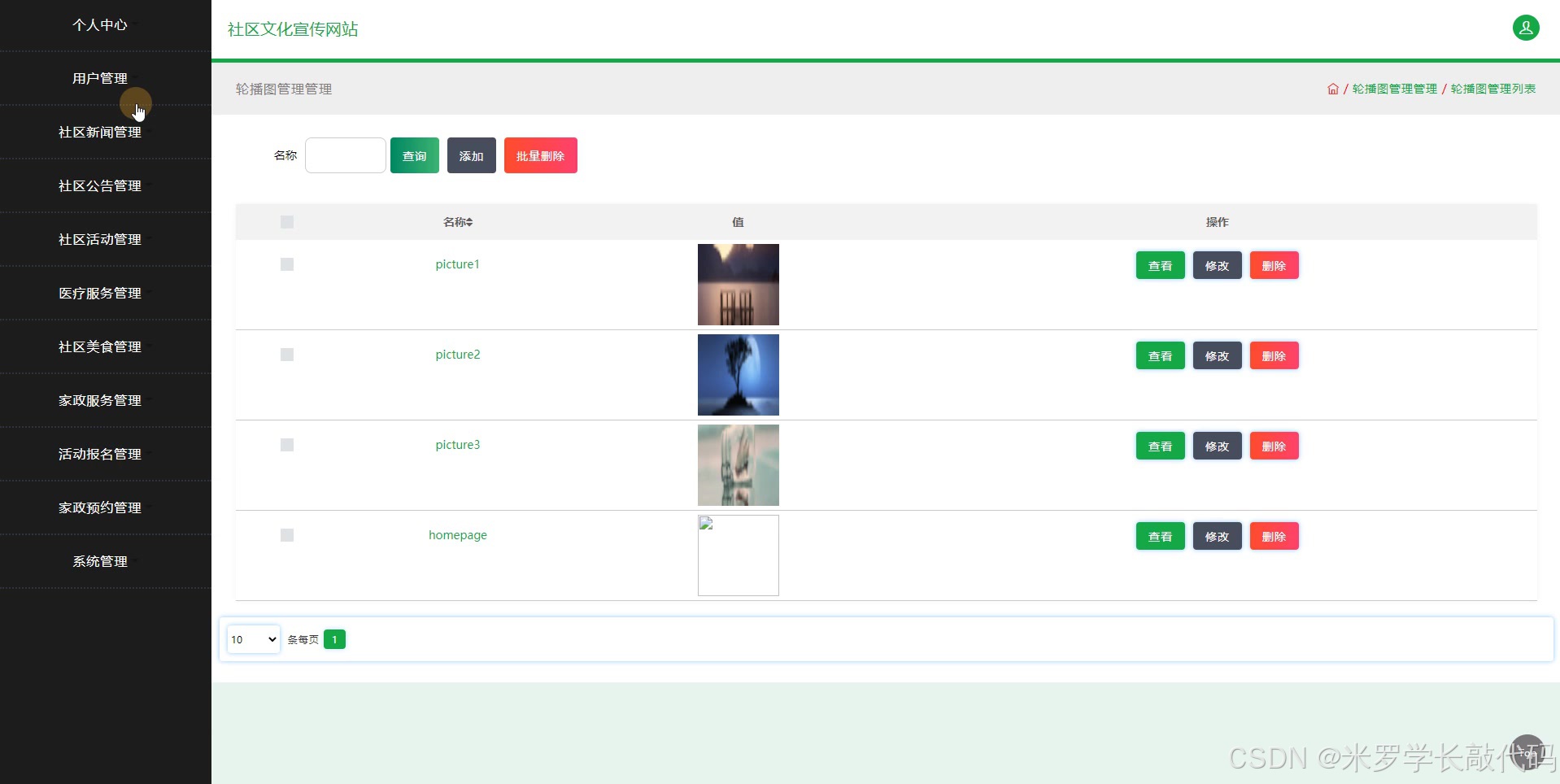This screenshot has width=1560, height=784.
Task: Open the user avatar icon
Action: [1526, 28]
